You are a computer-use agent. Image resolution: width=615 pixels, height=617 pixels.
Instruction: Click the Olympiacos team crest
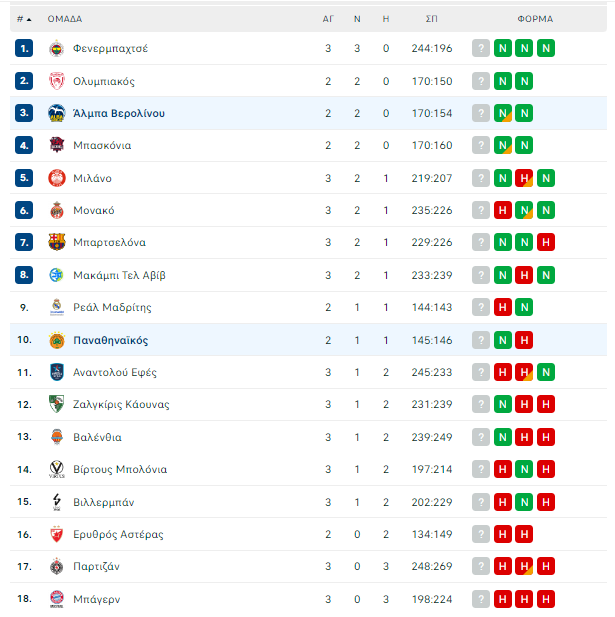[57, 81]
